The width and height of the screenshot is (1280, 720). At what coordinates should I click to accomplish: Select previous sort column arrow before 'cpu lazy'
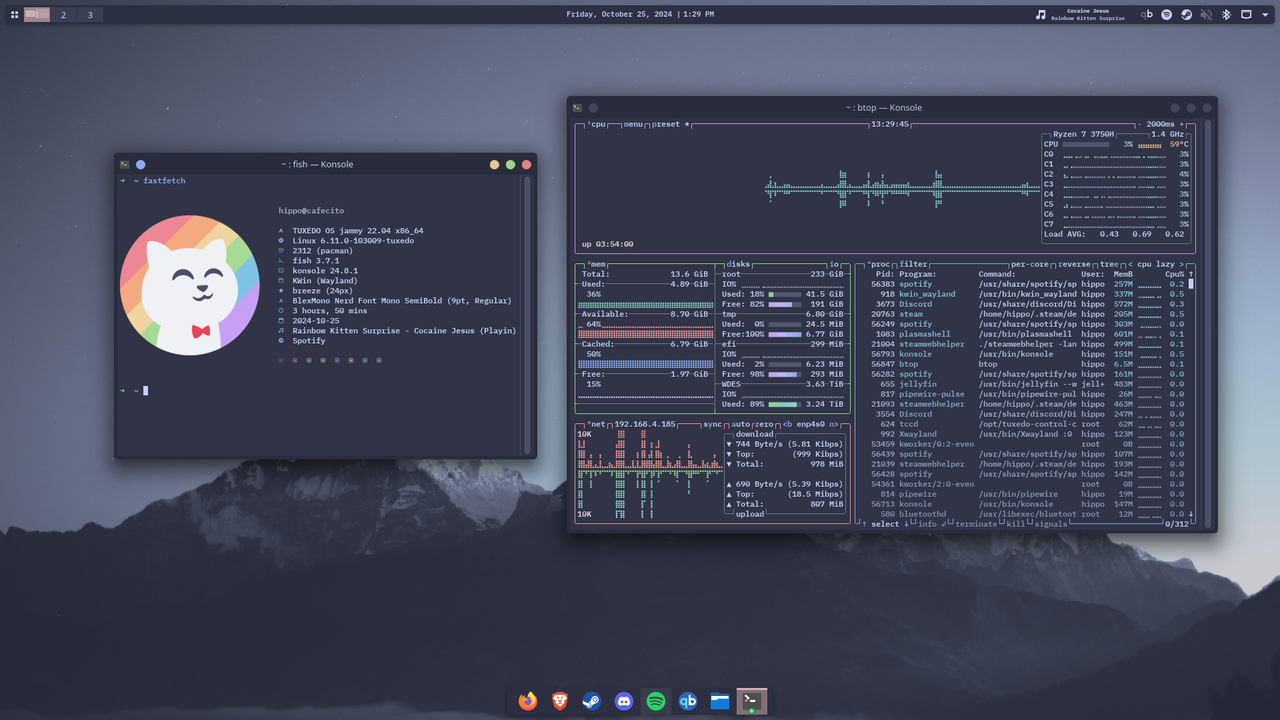[x=1130, y=264]
